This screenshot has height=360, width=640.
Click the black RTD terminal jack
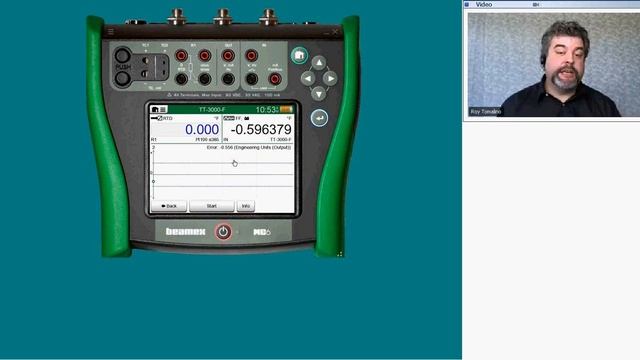pos(182,79)
